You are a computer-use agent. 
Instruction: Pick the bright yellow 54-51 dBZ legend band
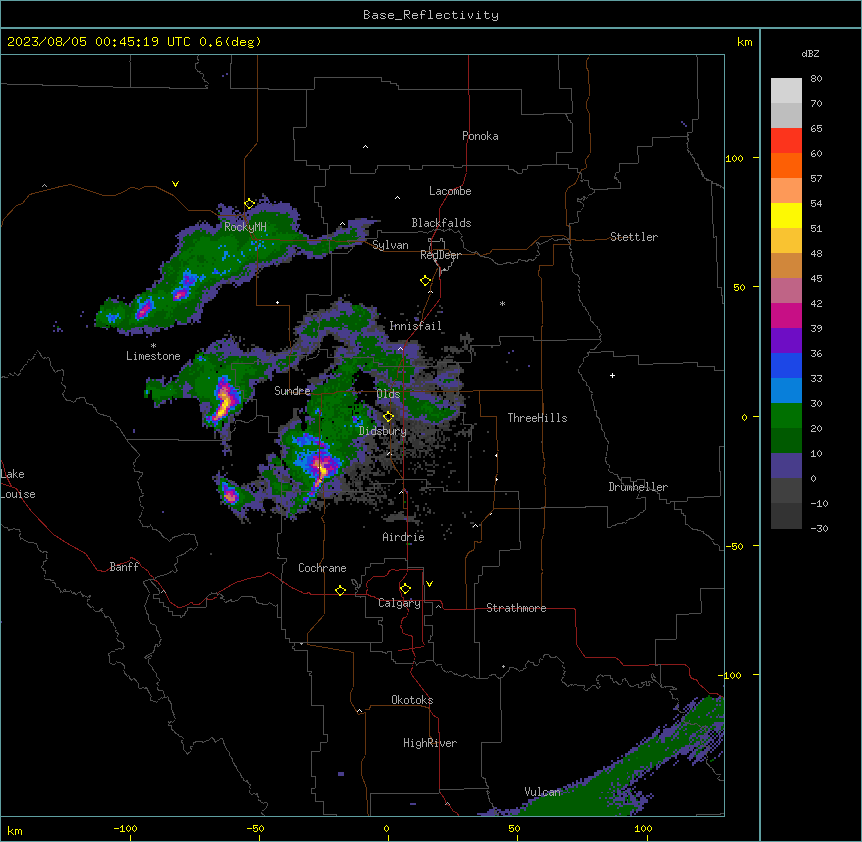click(x=786, y=216)
